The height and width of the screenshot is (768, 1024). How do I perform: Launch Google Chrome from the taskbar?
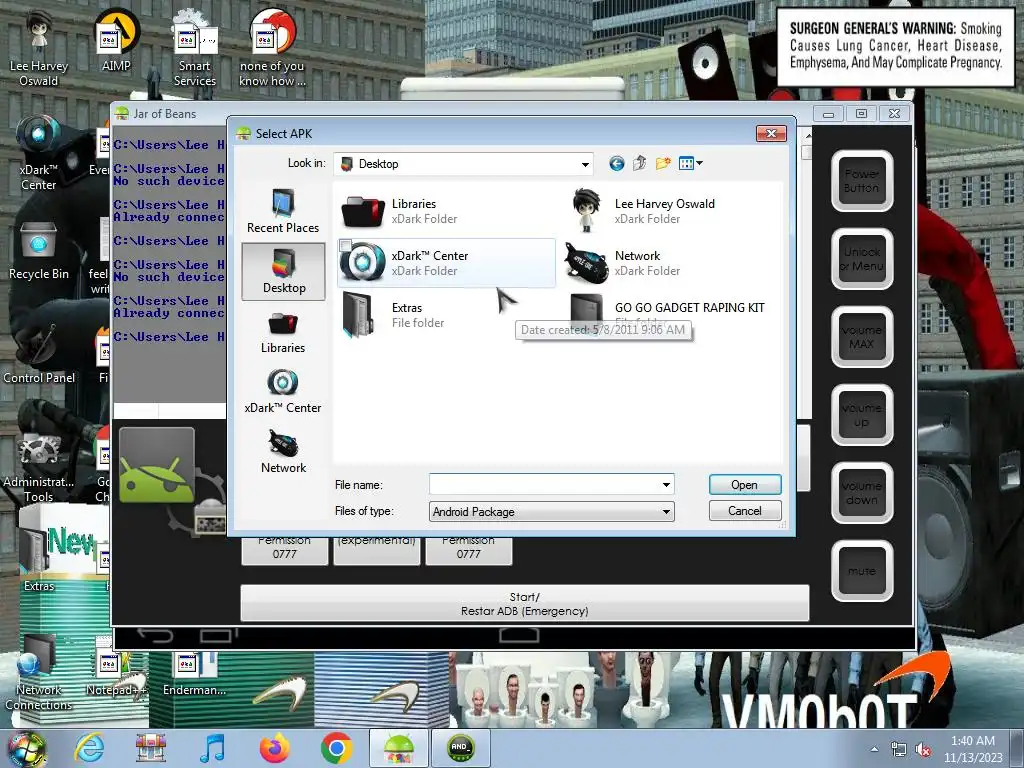[x=336, y=748]
